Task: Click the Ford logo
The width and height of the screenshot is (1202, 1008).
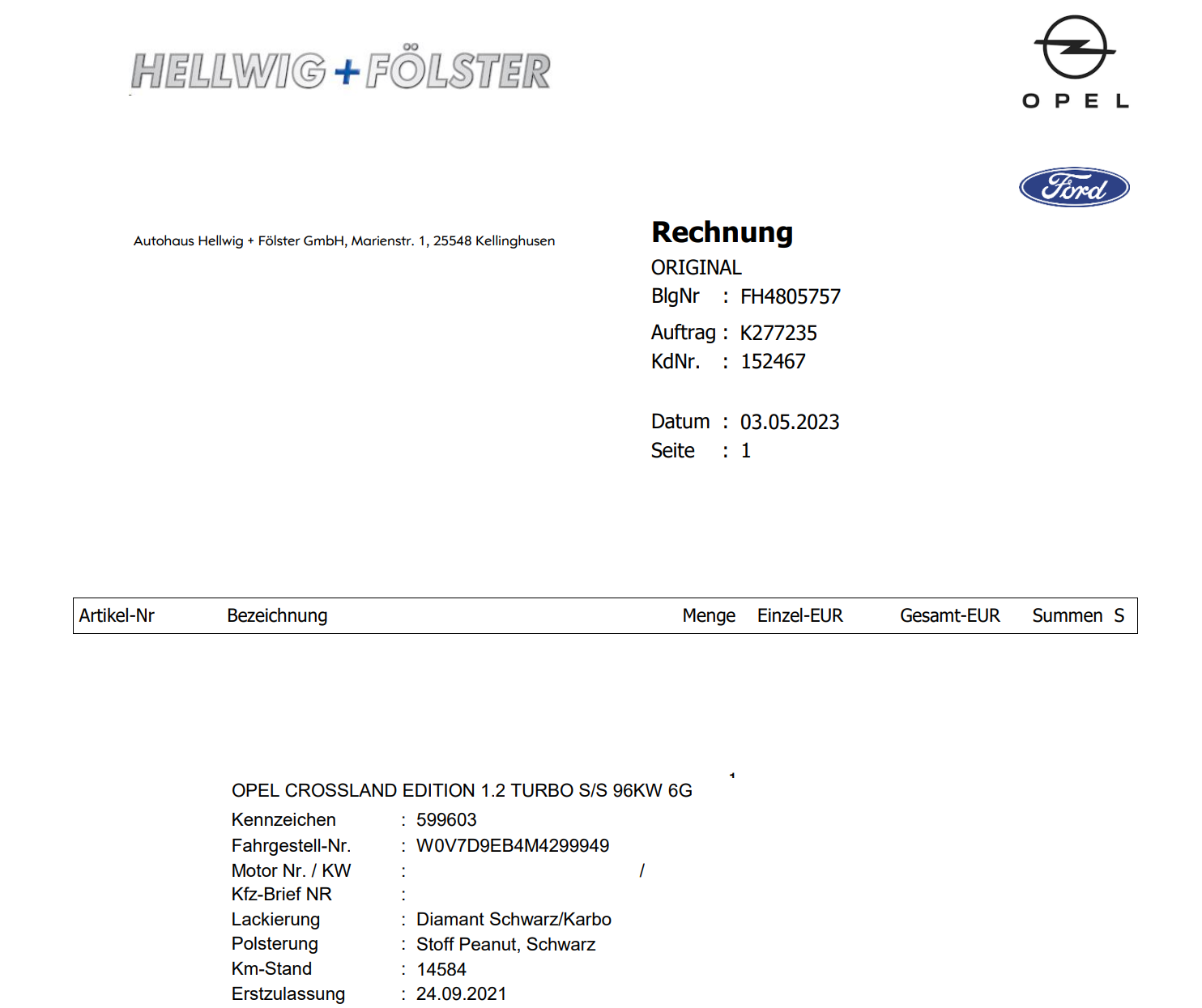Action: 1074,188
